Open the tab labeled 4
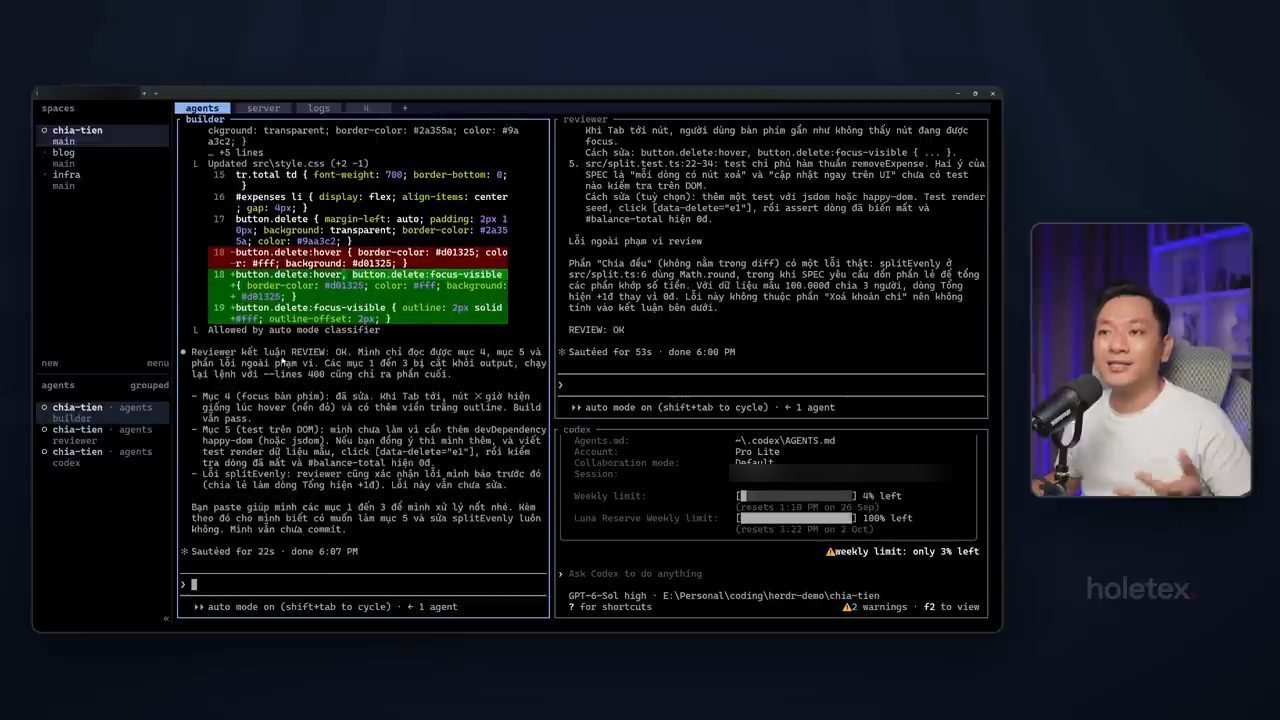 [x=366, y=108]
